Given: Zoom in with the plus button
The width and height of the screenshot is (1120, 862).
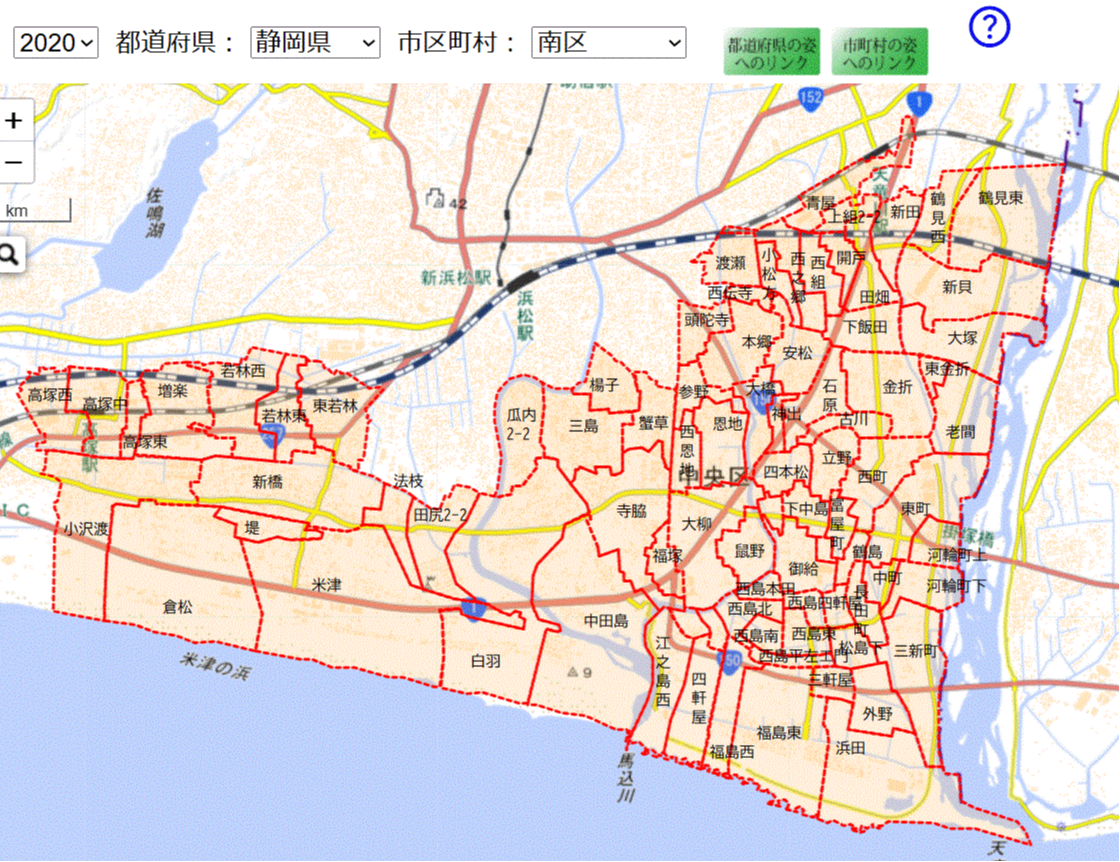Looking at the screenshot, I should [x=14, y=120].
